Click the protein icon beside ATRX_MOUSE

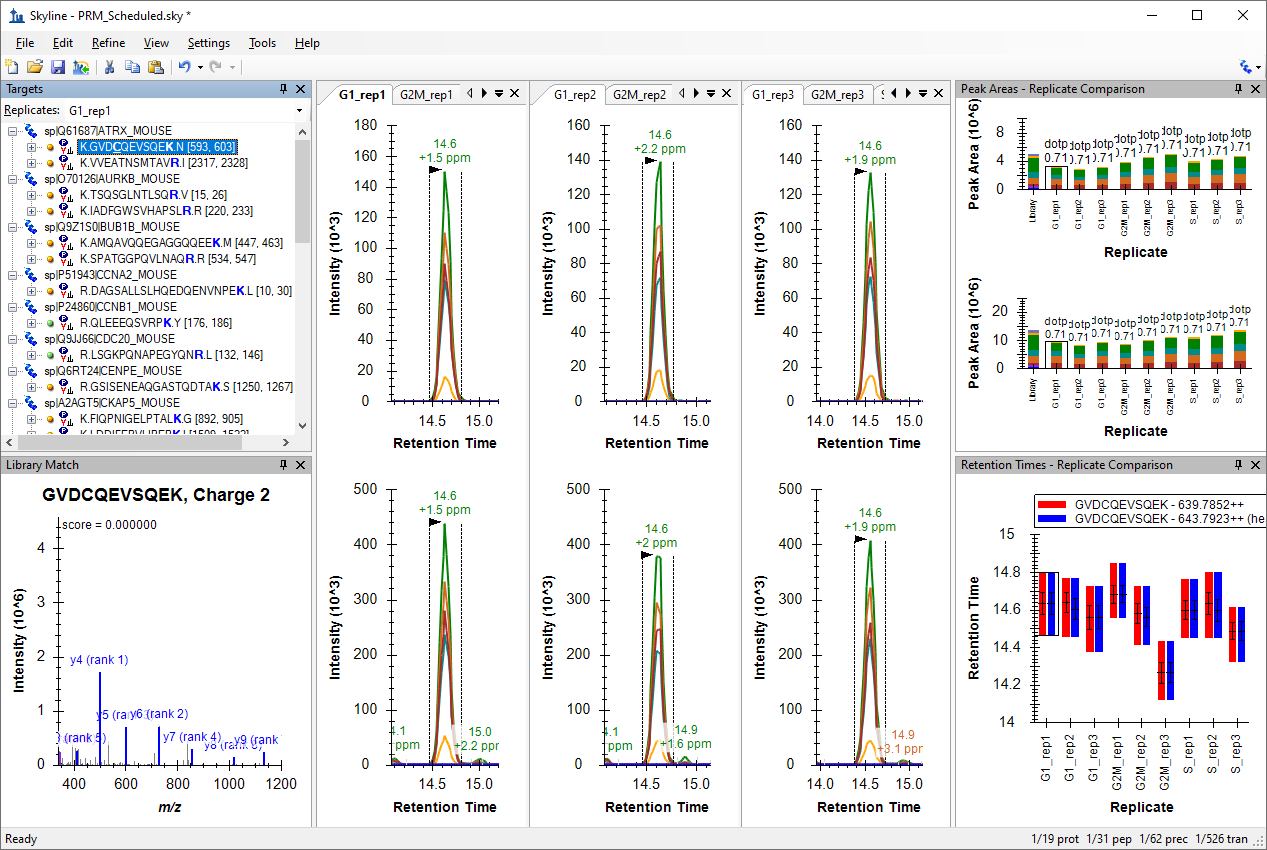click(x=32, y=131)
